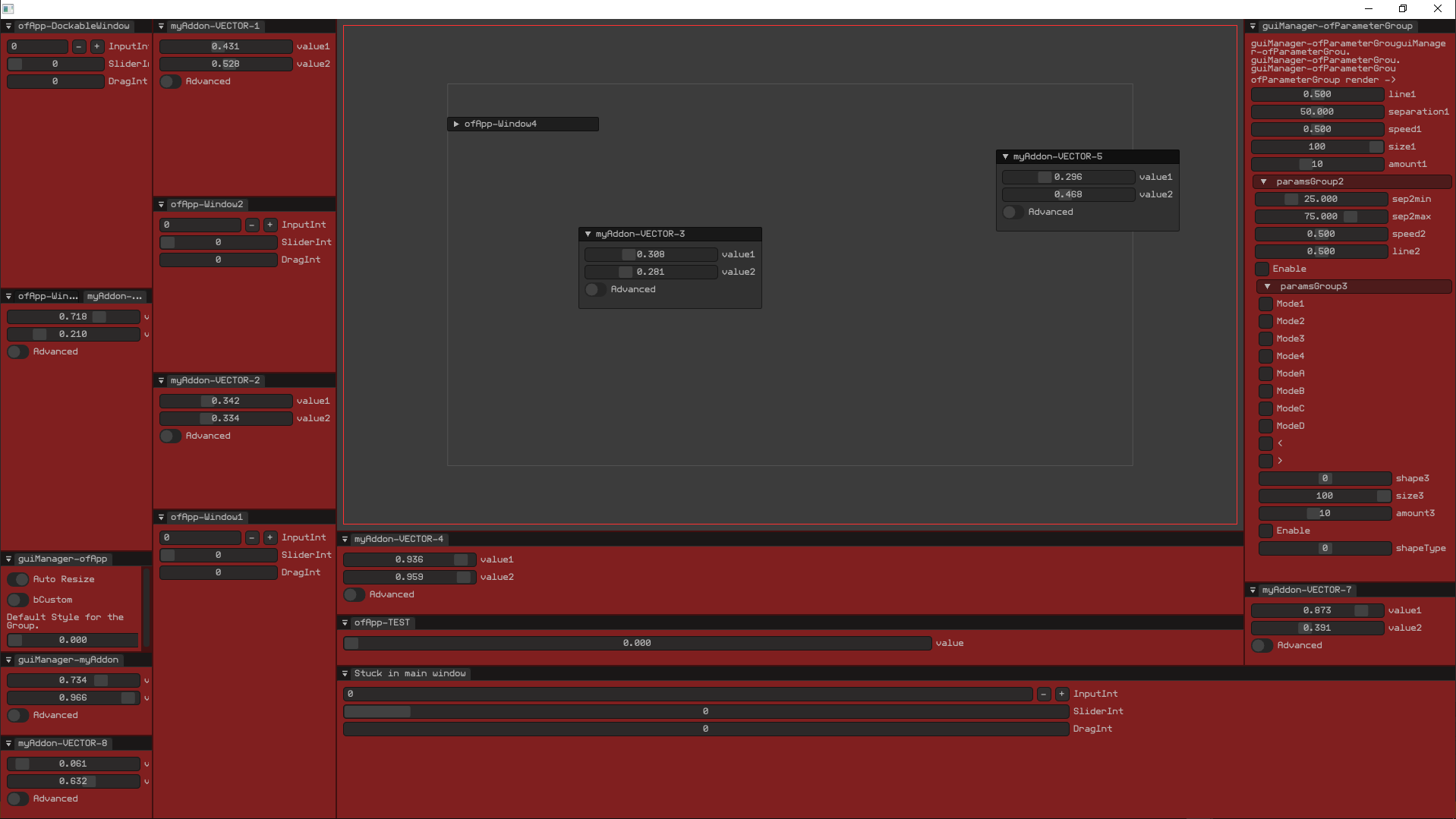Collapse myAddon-VECTOR-3 floating window
Image resolution: width=1456 pixels, height=819 pixels.
click(588, 234)
